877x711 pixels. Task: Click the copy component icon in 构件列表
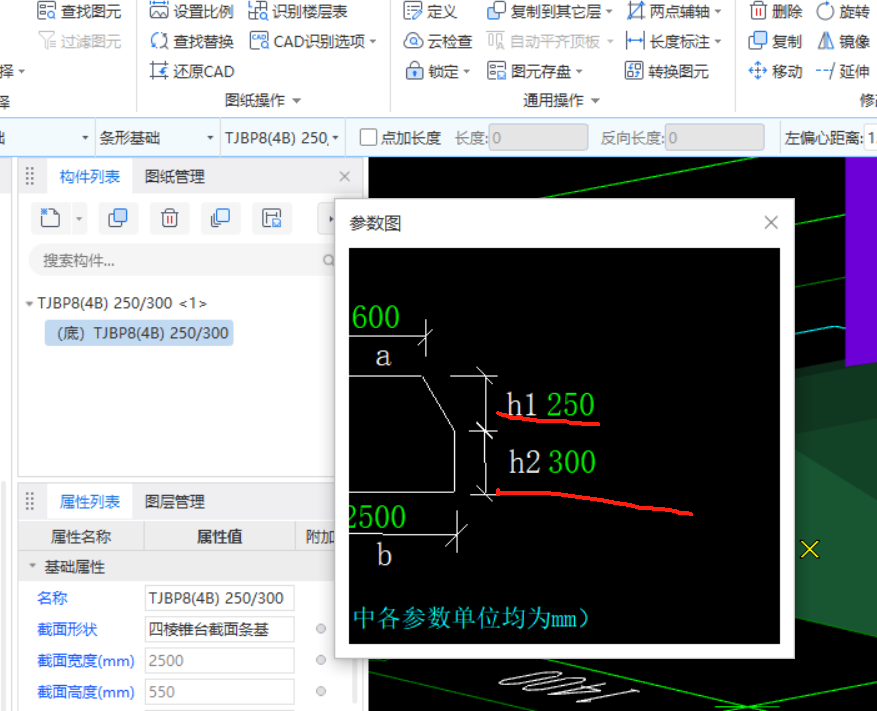(117, 218)
